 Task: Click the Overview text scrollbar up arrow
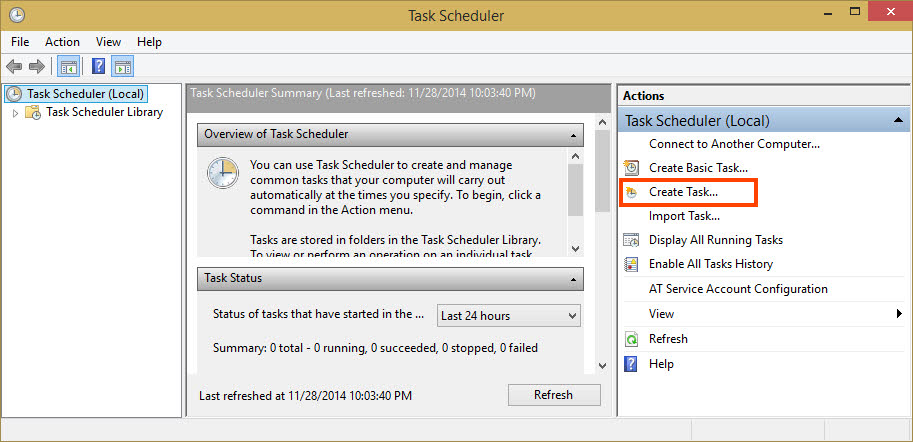pos(575,156)
